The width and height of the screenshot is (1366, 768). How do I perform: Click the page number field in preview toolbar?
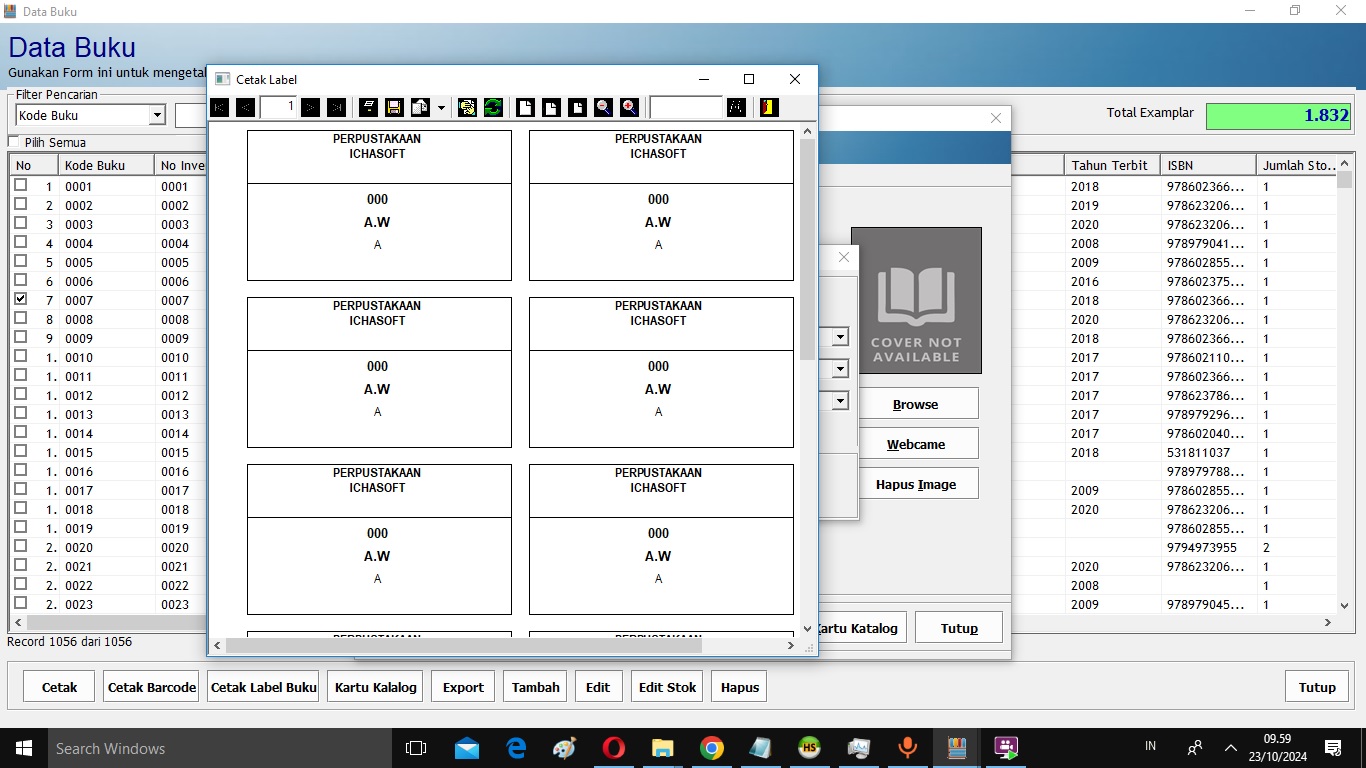(278, 107)
